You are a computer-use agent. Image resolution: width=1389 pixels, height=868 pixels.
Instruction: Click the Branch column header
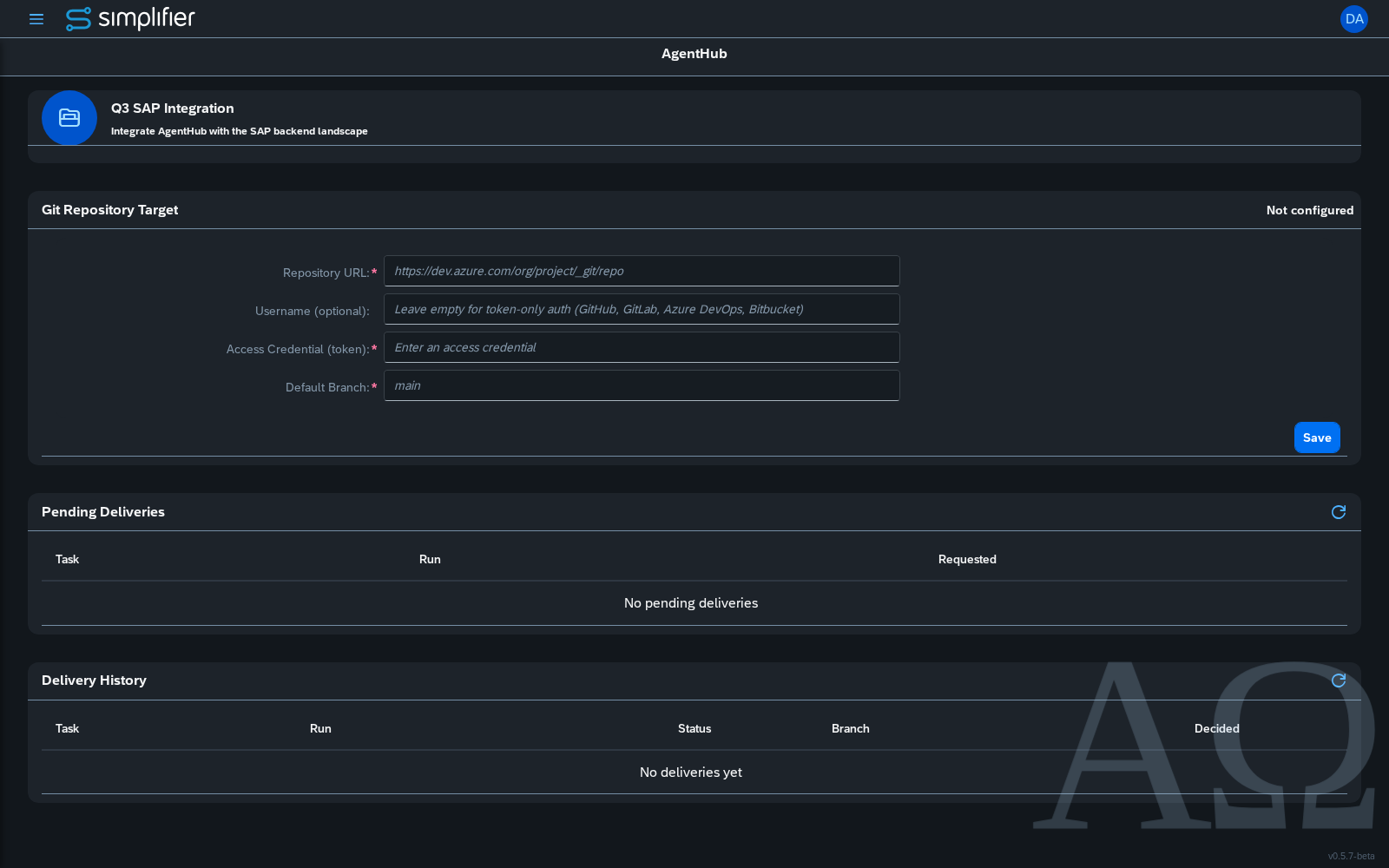tap(851, 729)
